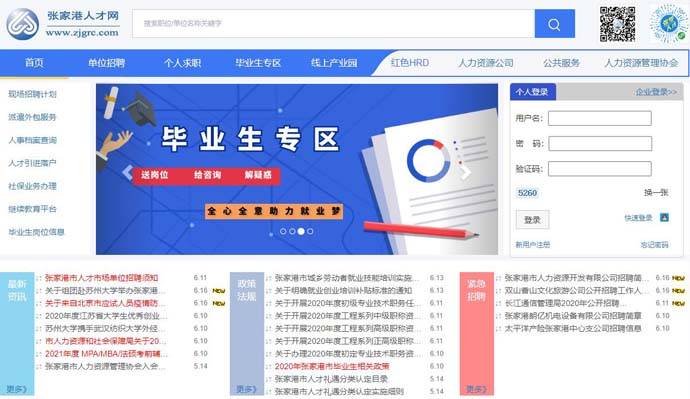The width and height of the screenshot is (690, 399).
Task: Click the top search keyword field
Action: (x=333, y=23)
